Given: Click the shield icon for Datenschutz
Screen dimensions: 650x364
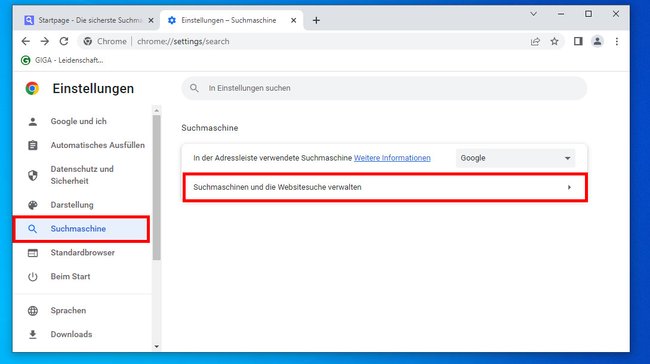Looking at the screenshot, I should (x=33, y=175).
